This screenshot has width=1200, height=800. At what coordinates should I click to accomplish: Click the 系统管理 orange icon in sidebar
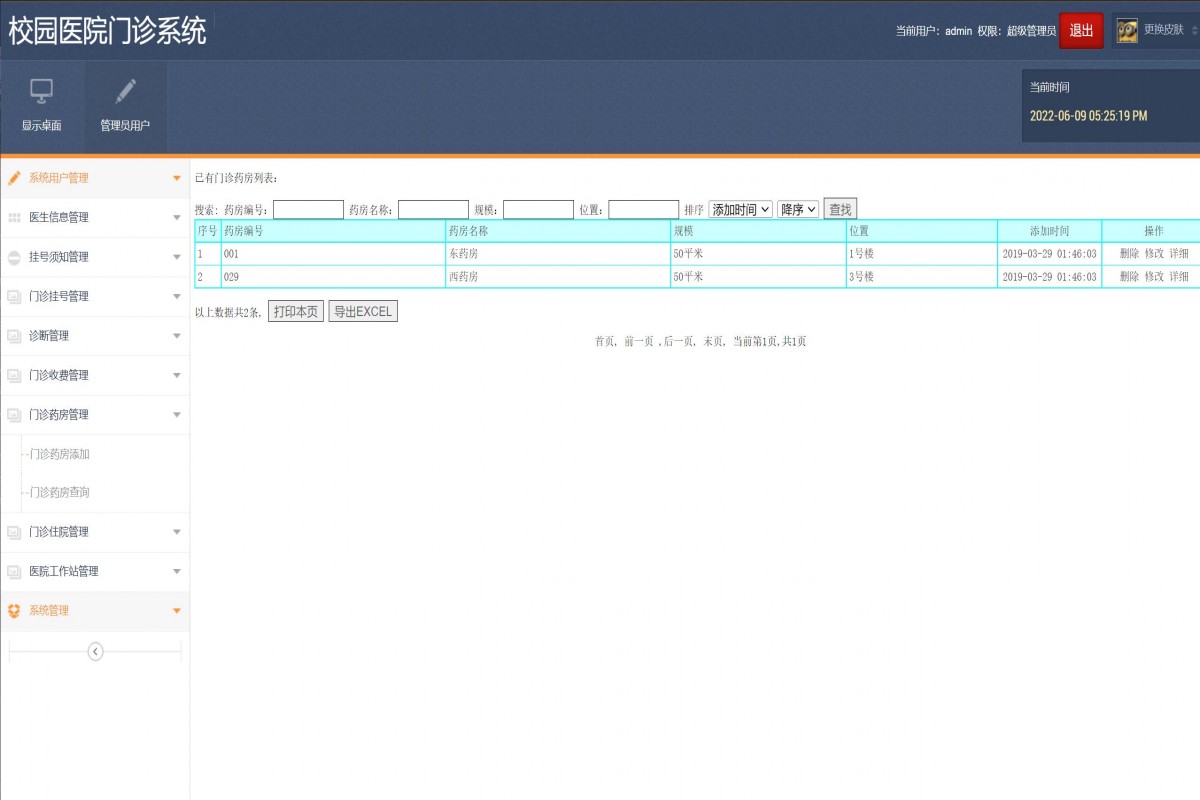[x=14, y=611]
